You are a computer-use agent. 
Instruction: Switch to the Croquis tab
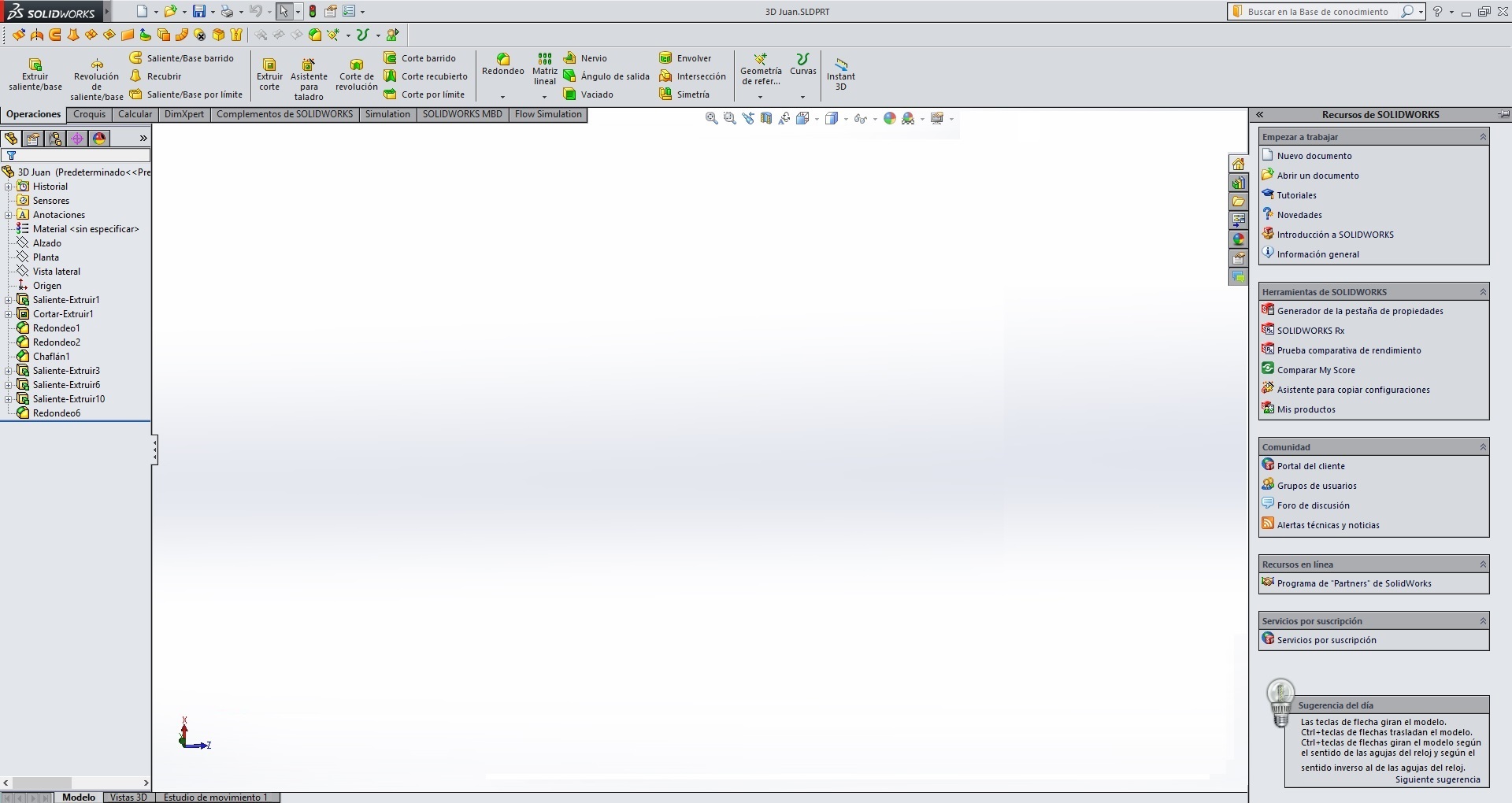(89, 114)
